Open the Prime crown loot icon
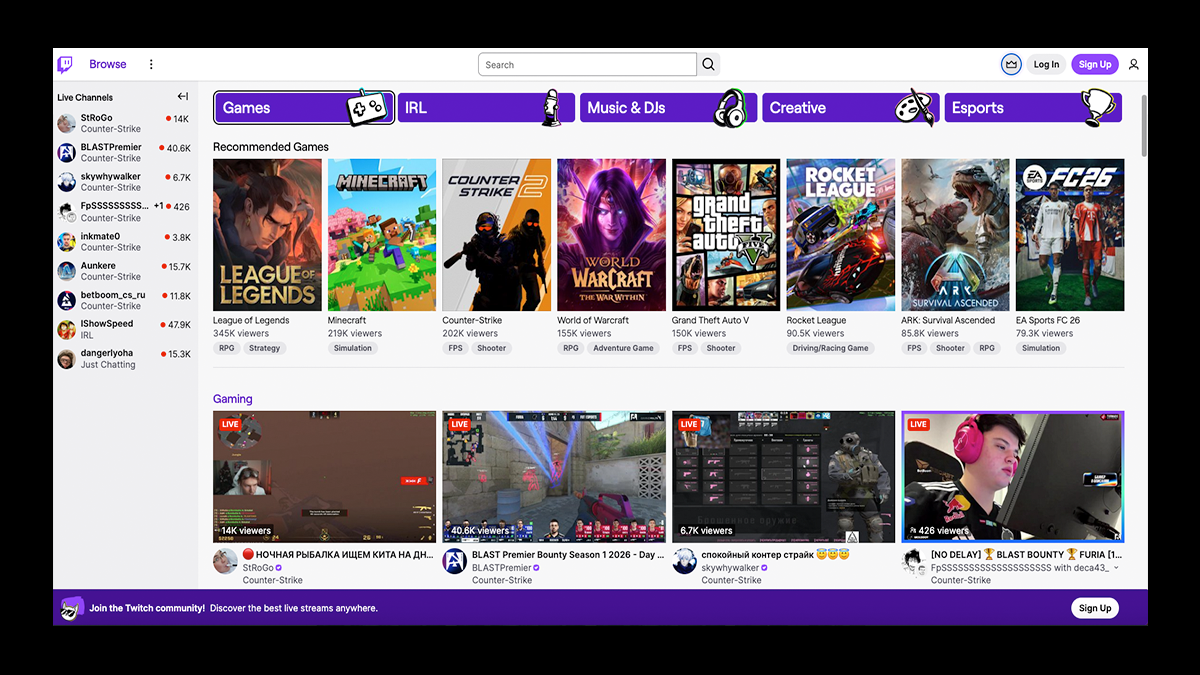This screenshot has width=1200, height=675. pos(1011,65)
